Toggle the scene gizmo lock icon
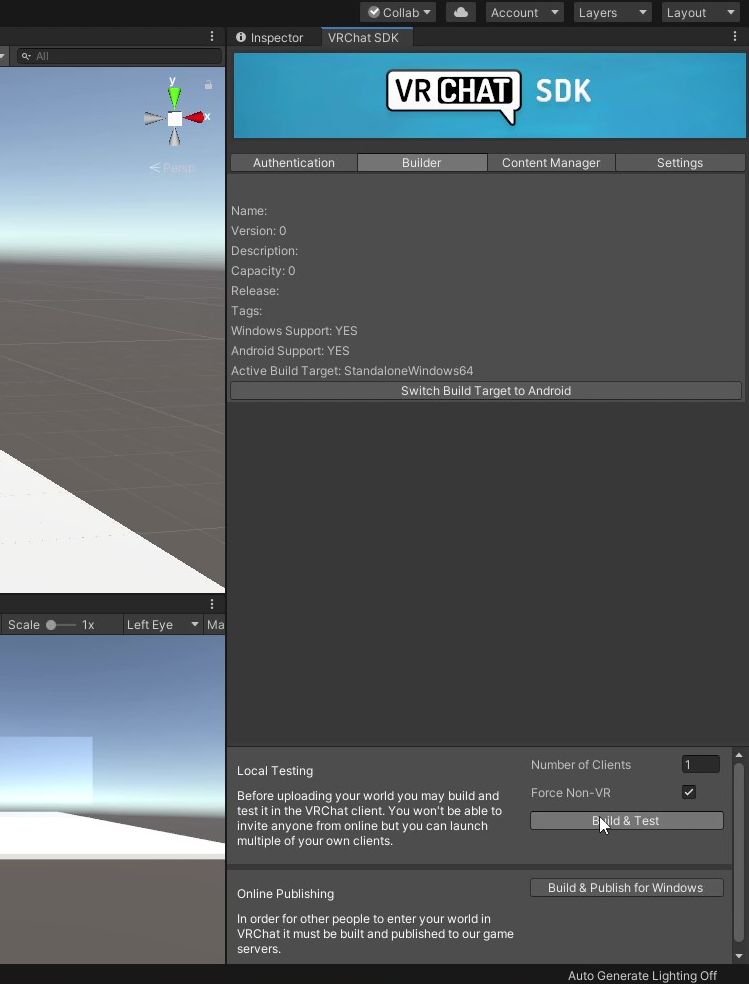Screen dimensions: 749x984 [208, 84]
